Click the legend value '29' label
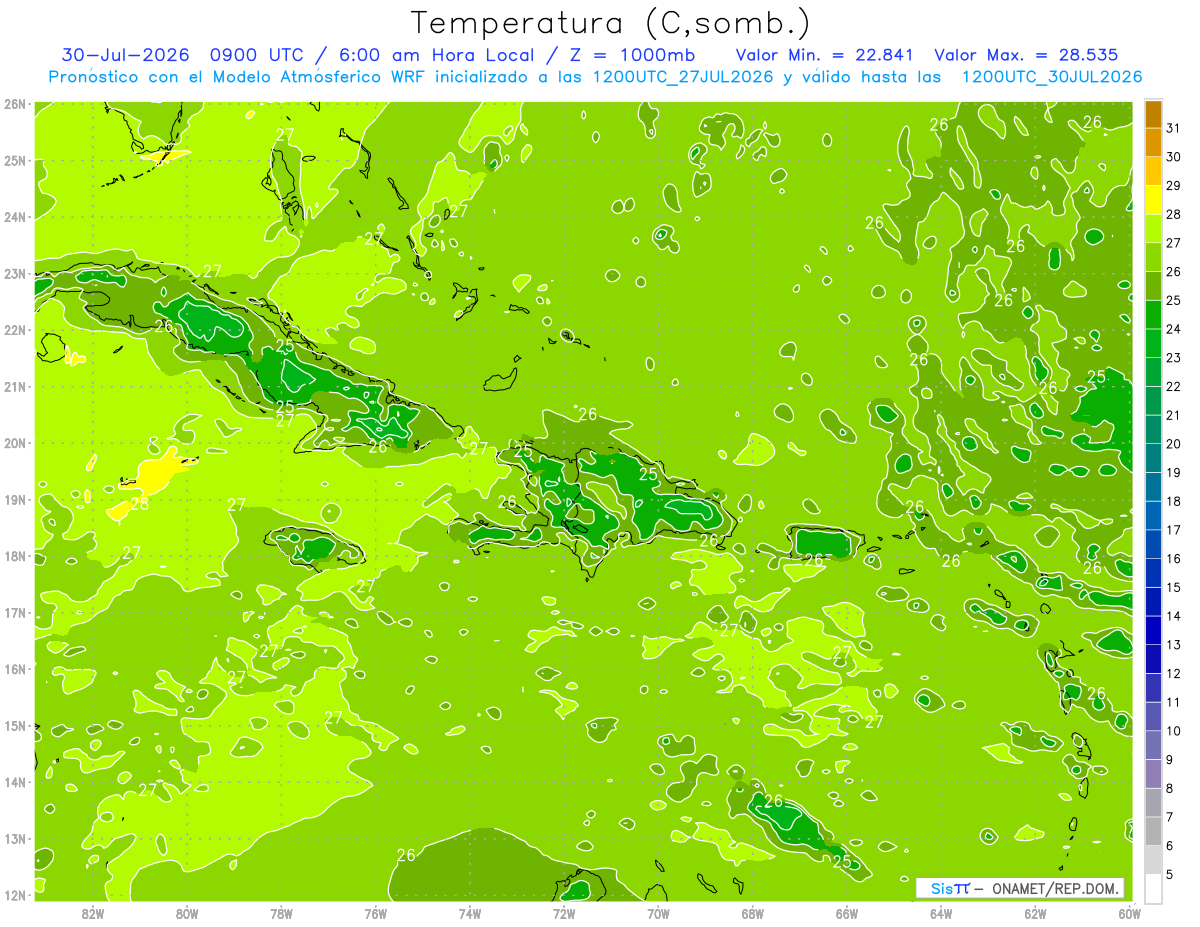 [x=1174, y=185]
